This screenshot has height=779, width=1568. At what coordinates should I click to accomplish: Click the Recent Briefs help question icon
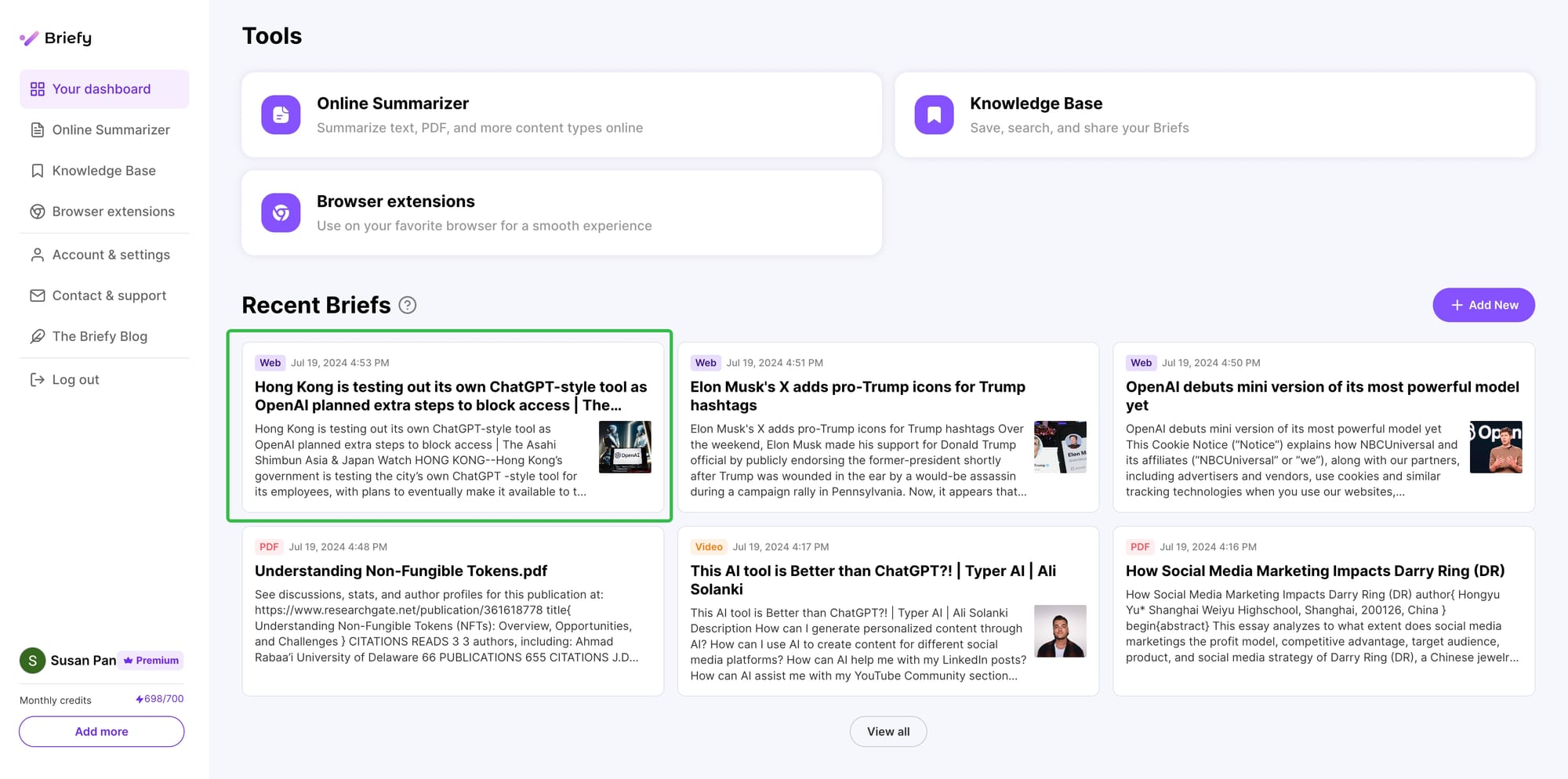coord(408,305)
